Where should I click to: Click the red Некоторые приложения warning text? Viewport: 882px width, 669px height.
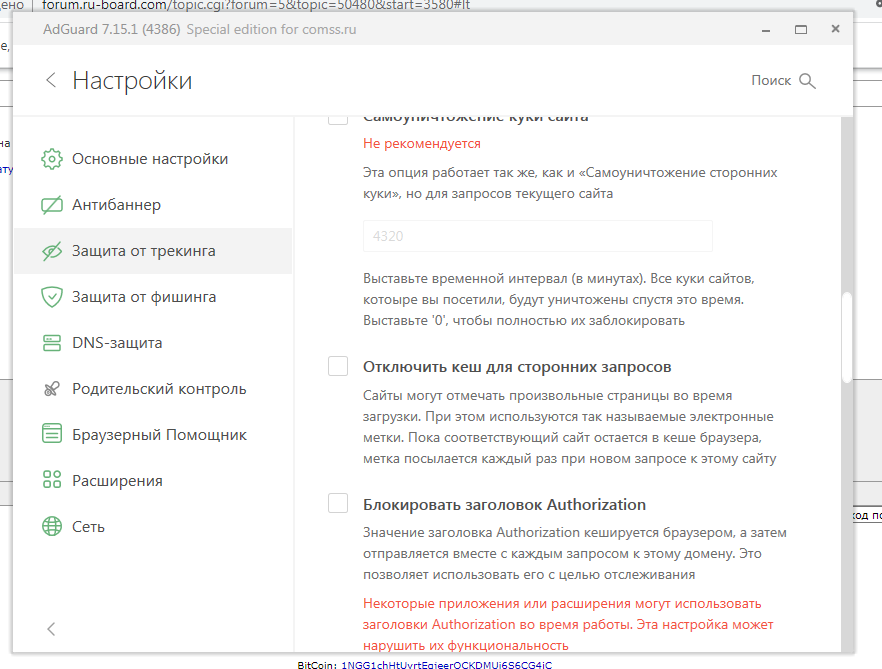coord(568,625)
